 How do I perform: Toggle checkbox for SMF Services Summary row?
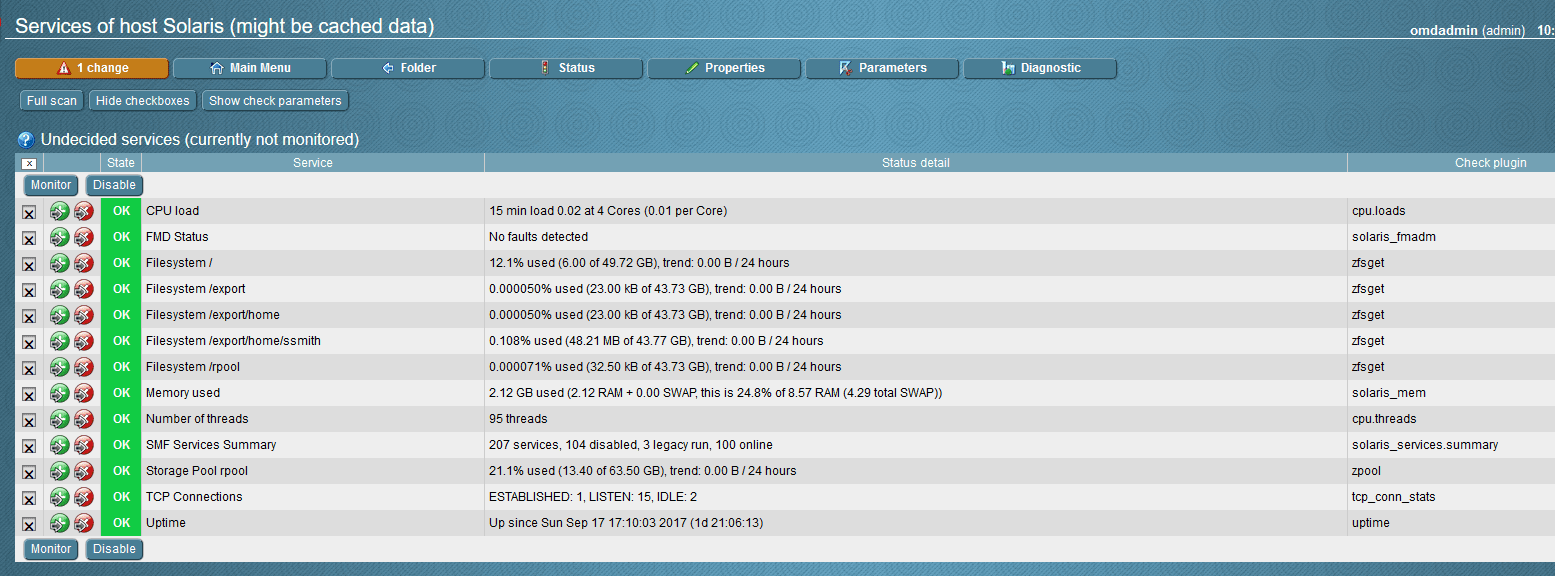click(29, 447)
